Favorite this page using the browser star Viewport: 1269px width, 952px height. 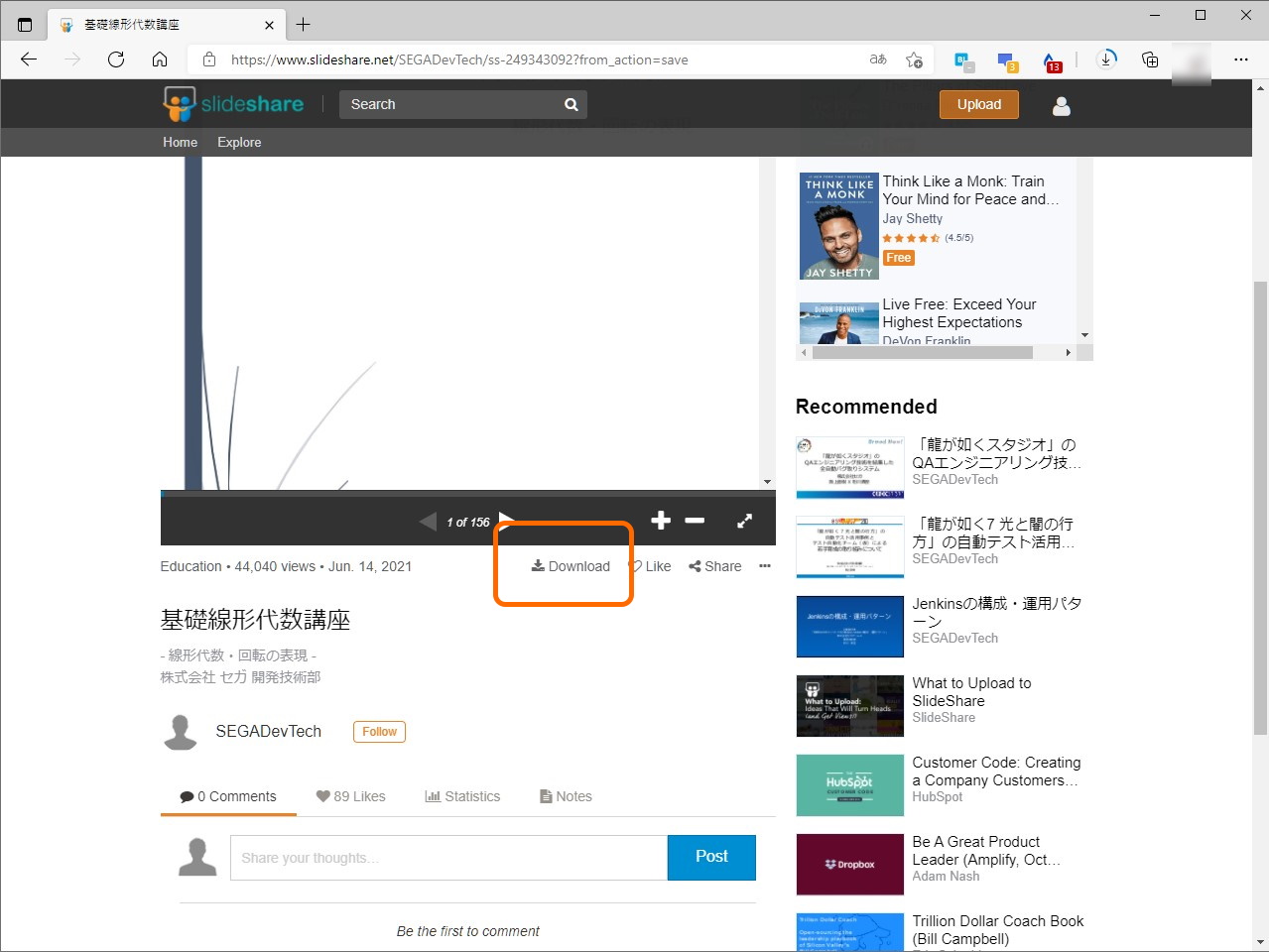pos(915,59)
